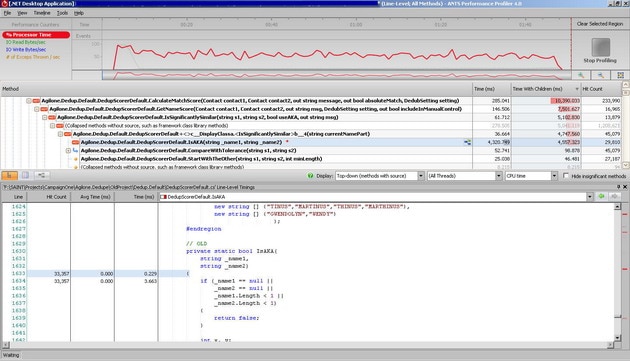Collapse first 'Collapsed methods without source' node
Viewport: 630px width, 361px height.
click(x=53, y=126)
